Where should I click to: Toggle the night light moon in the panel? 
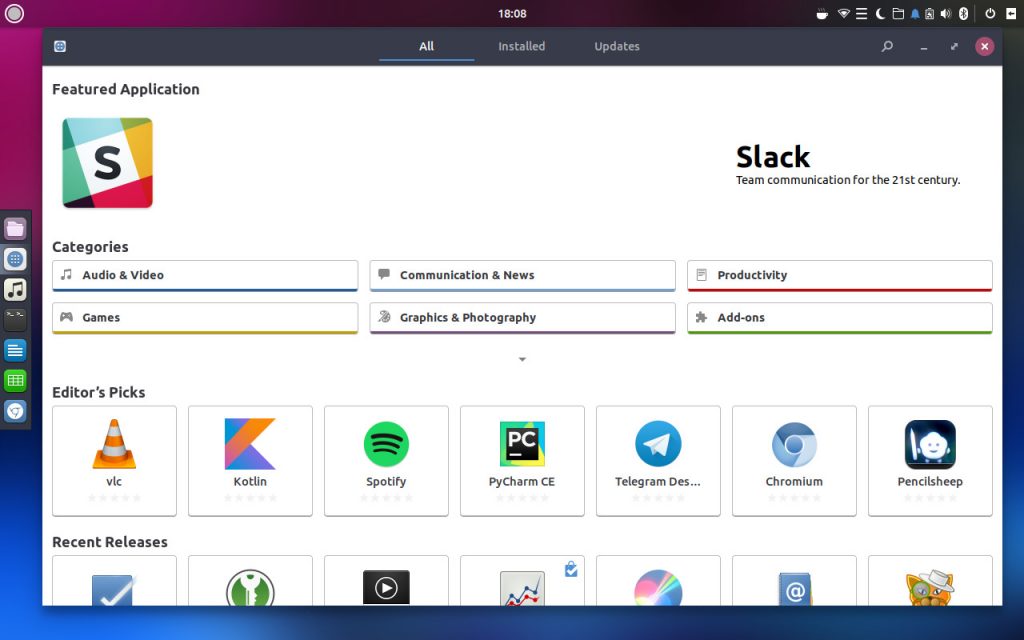[880, 14]
